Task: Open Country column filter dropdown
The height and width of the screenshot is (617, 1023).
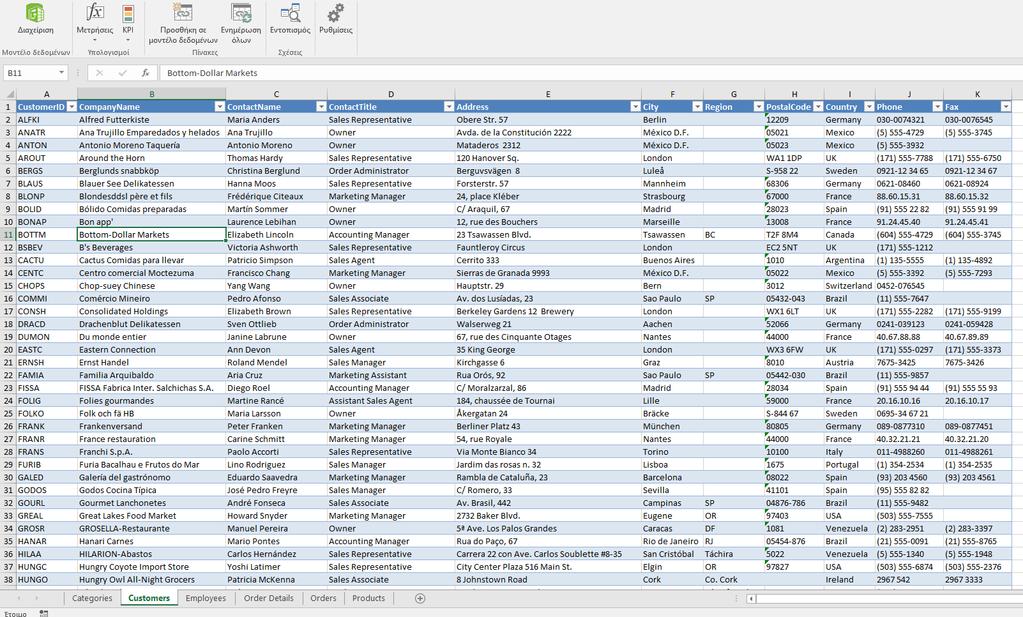Action: point(869,107)
